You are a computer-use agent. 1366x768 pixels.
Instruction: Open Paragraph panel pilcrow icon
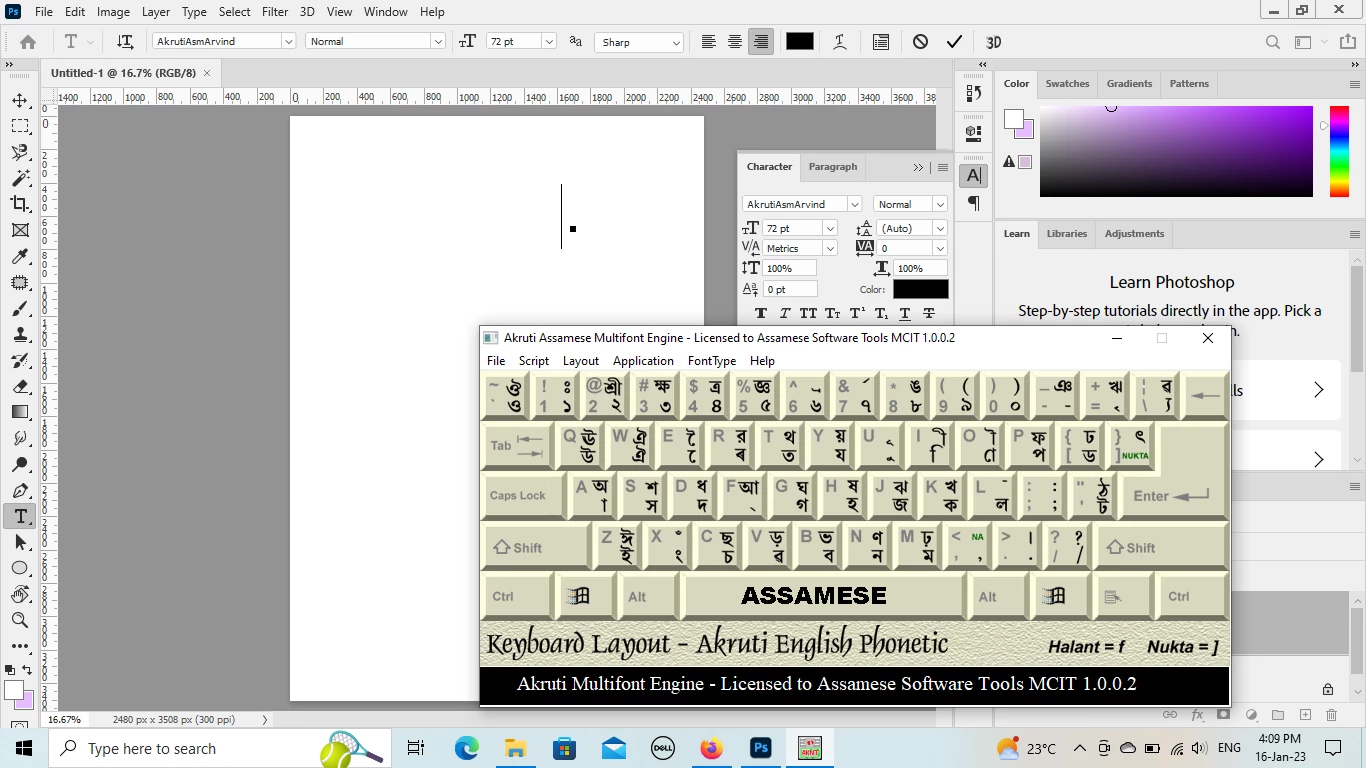(x=974, y=204)
